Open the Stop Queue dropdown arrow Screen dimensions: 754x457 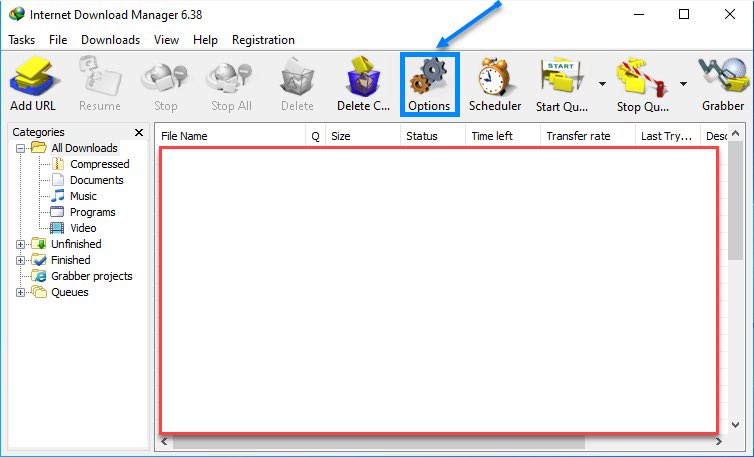(x=683, y=84)
